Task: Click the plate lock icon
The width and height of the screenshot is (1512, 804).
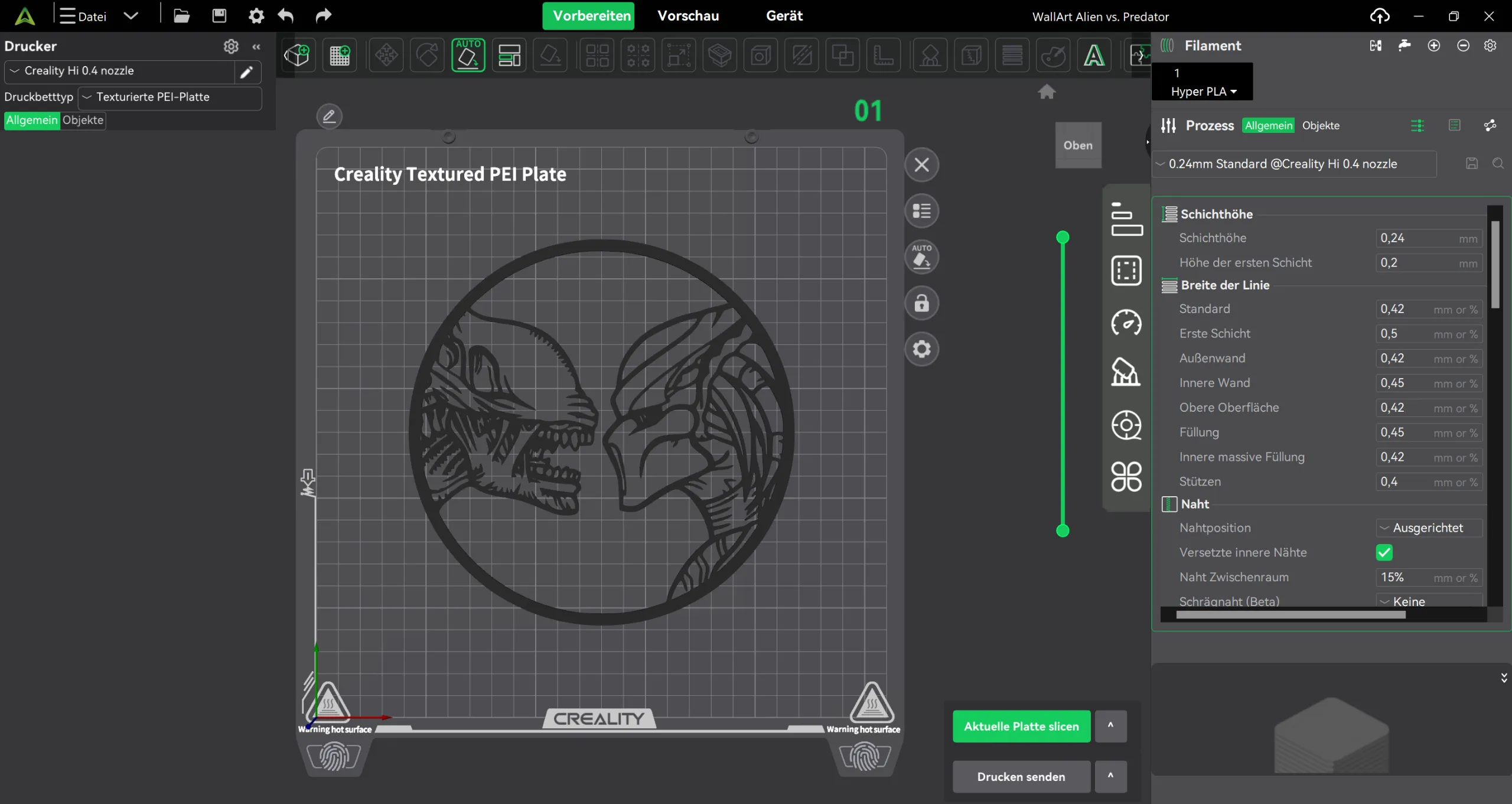Action: pos(921,304)
